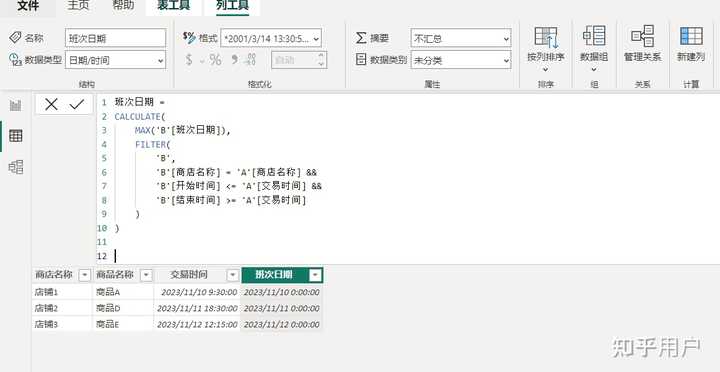Open the 交易时间 column filter dropdown
Viewport: 720px width, 372px height.
pyautogui.click(x=233, y=275)
